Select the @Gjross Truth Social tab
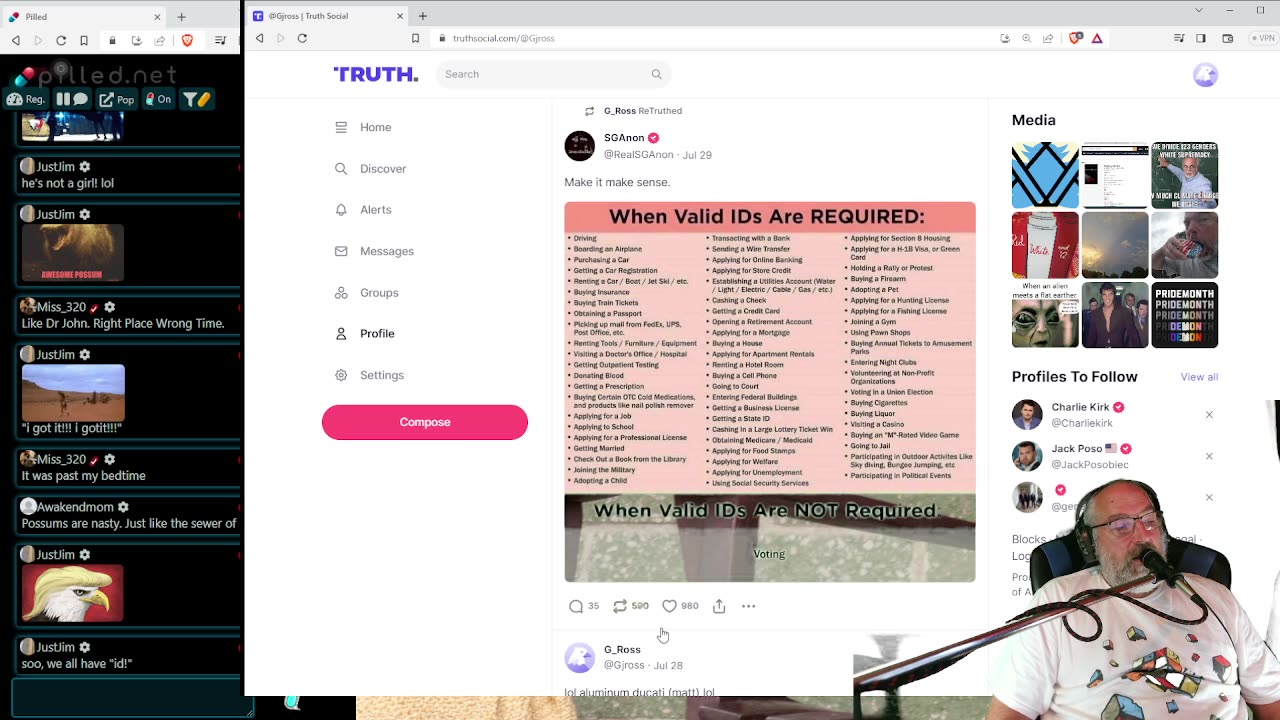Viewport: 1280px width, 720px height. [x=328, y=16]
